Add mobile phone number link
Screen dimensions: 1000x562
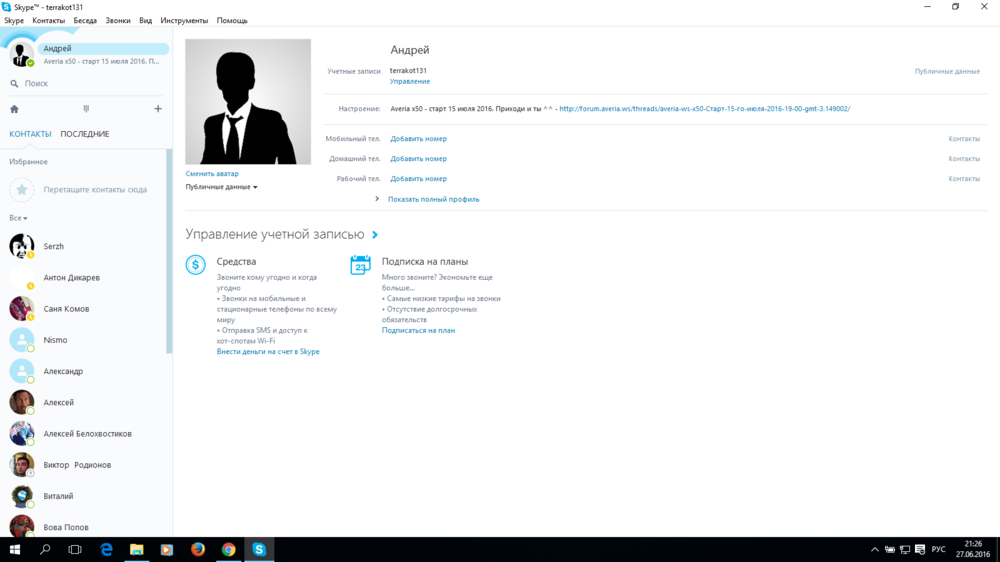(418, 138)
